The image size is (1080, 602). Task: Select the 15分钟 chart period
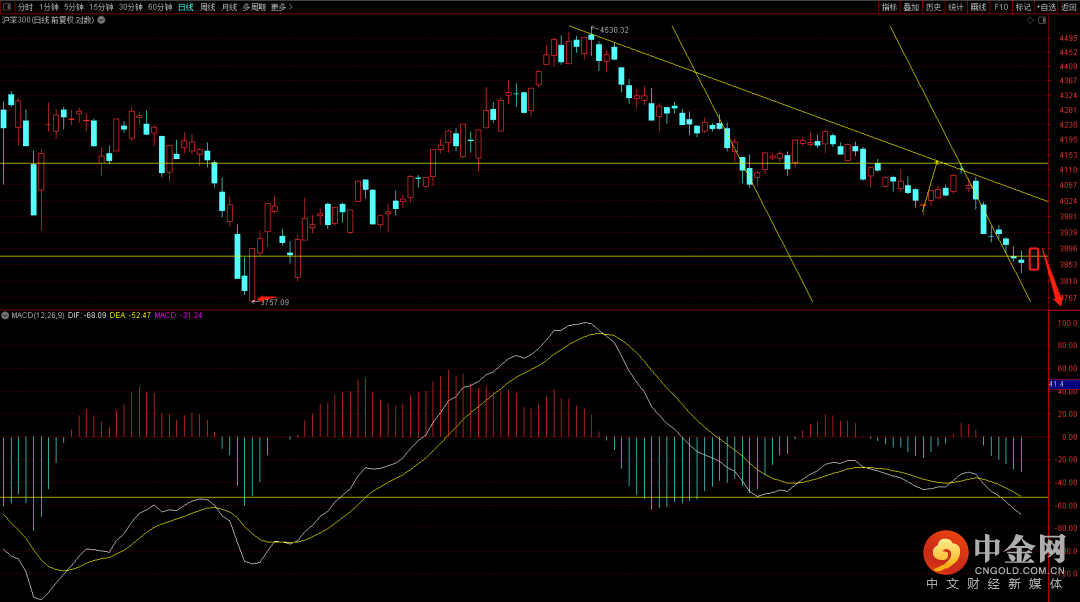101,7
